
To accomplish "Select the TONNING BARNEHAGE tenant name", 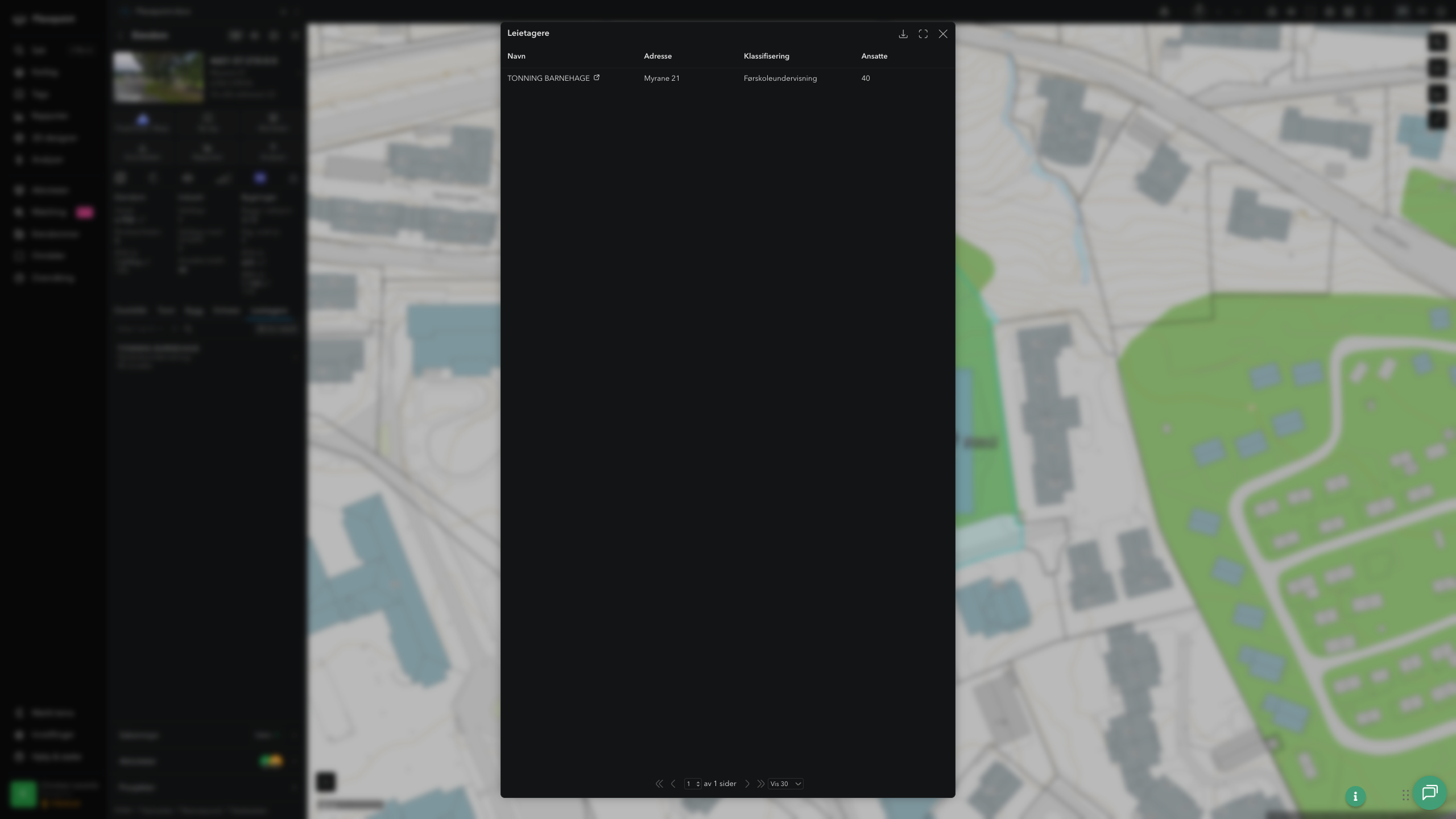I will pos(548,78).
